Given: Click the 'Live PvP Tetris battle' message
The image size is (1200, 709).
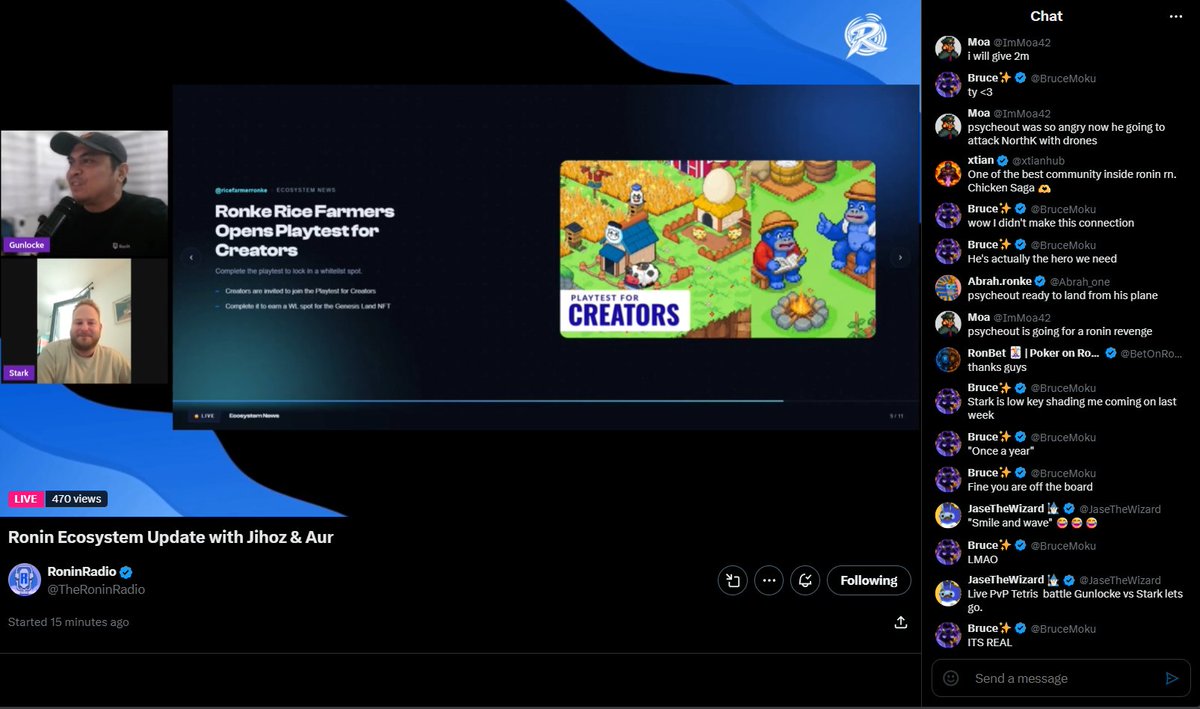Looking at the screenshot, I should point(1075,601).
